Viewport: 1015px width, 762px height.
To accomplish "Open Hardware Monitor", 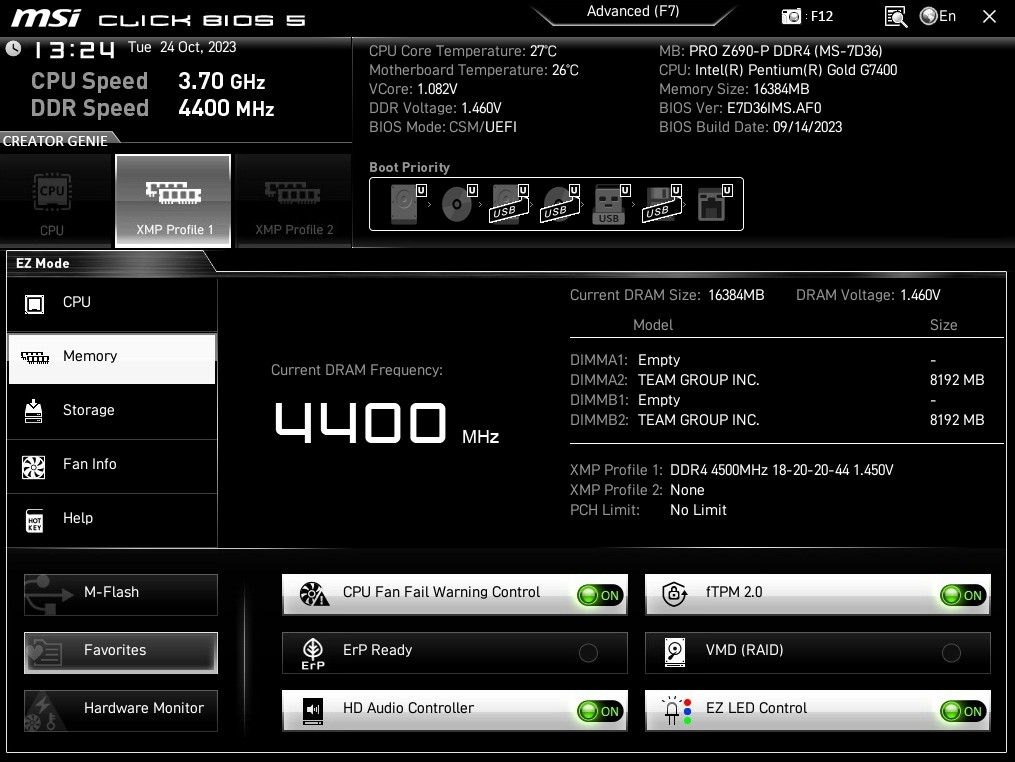I will pyautogui.click(x=121, y=710).
